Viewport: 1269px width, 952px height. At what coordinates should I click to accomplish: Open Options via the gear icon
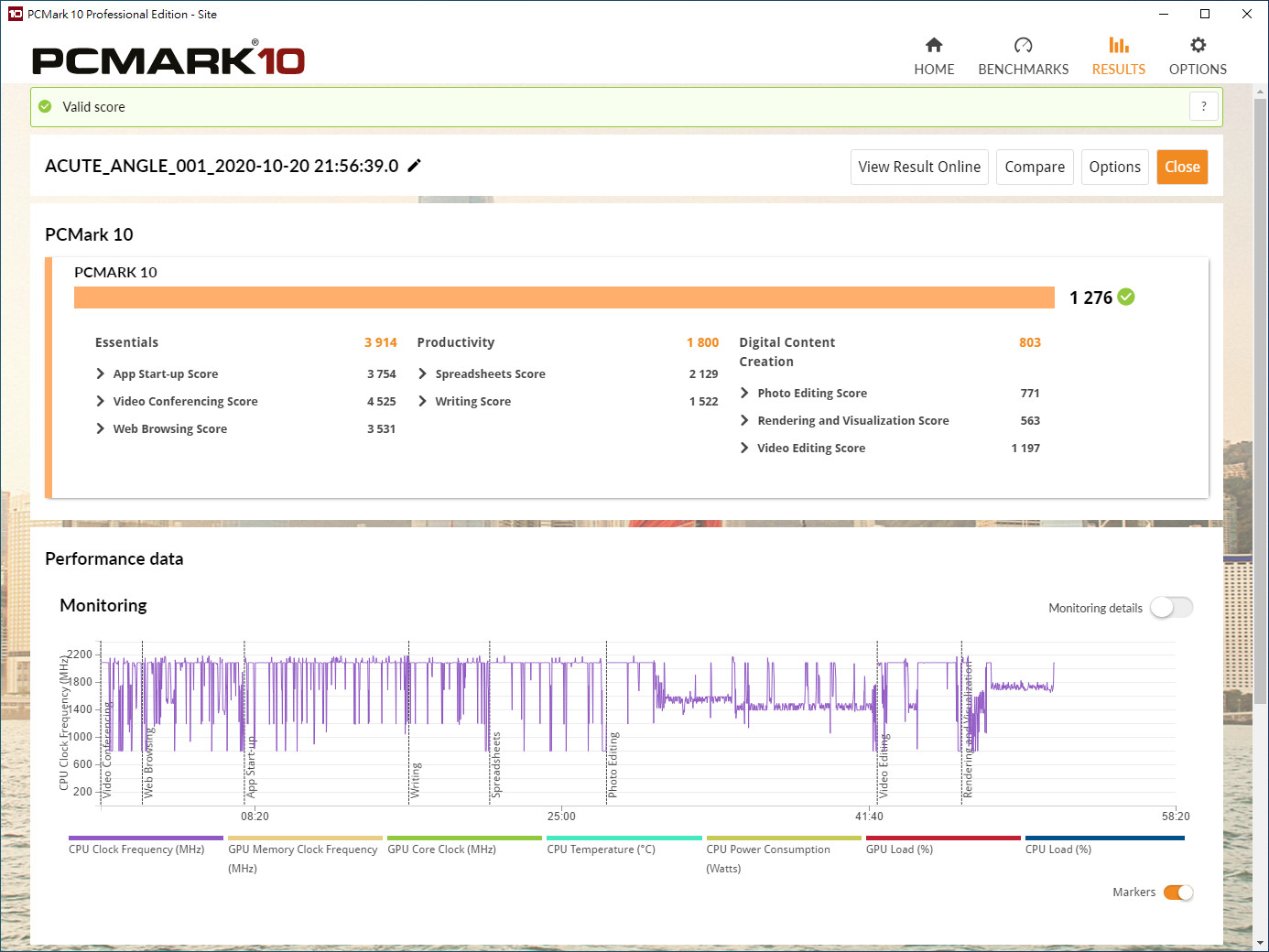point(1198,46)
